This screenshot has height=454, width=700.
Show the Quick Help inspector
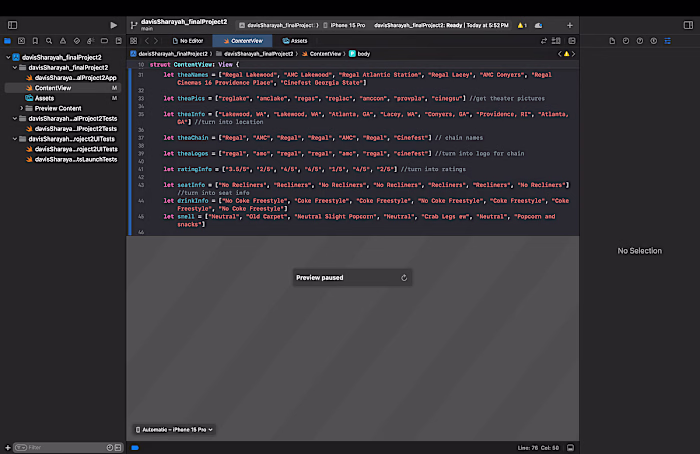(x=640, y=41)
